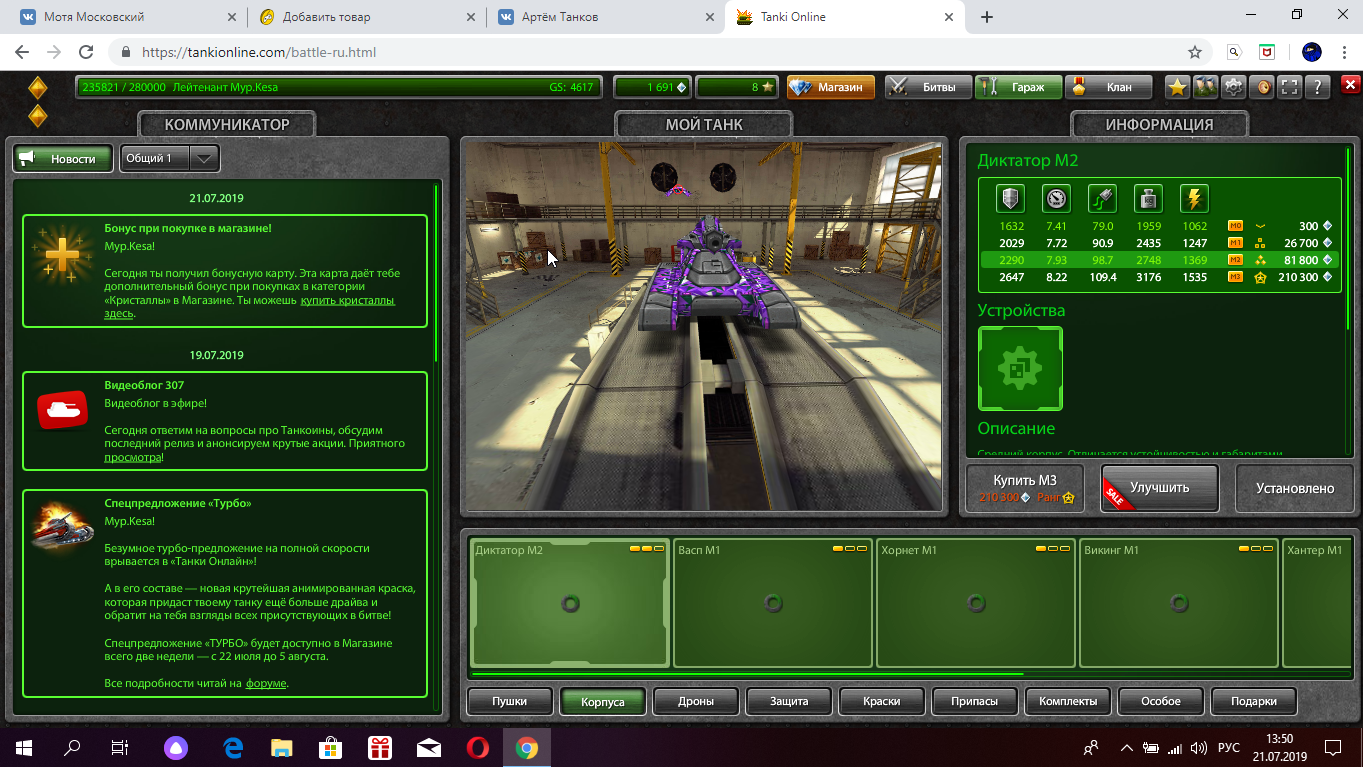Select the Васп M1 hull card
Viewport: 1363px width, 767px height.
[x=773, y=603]
